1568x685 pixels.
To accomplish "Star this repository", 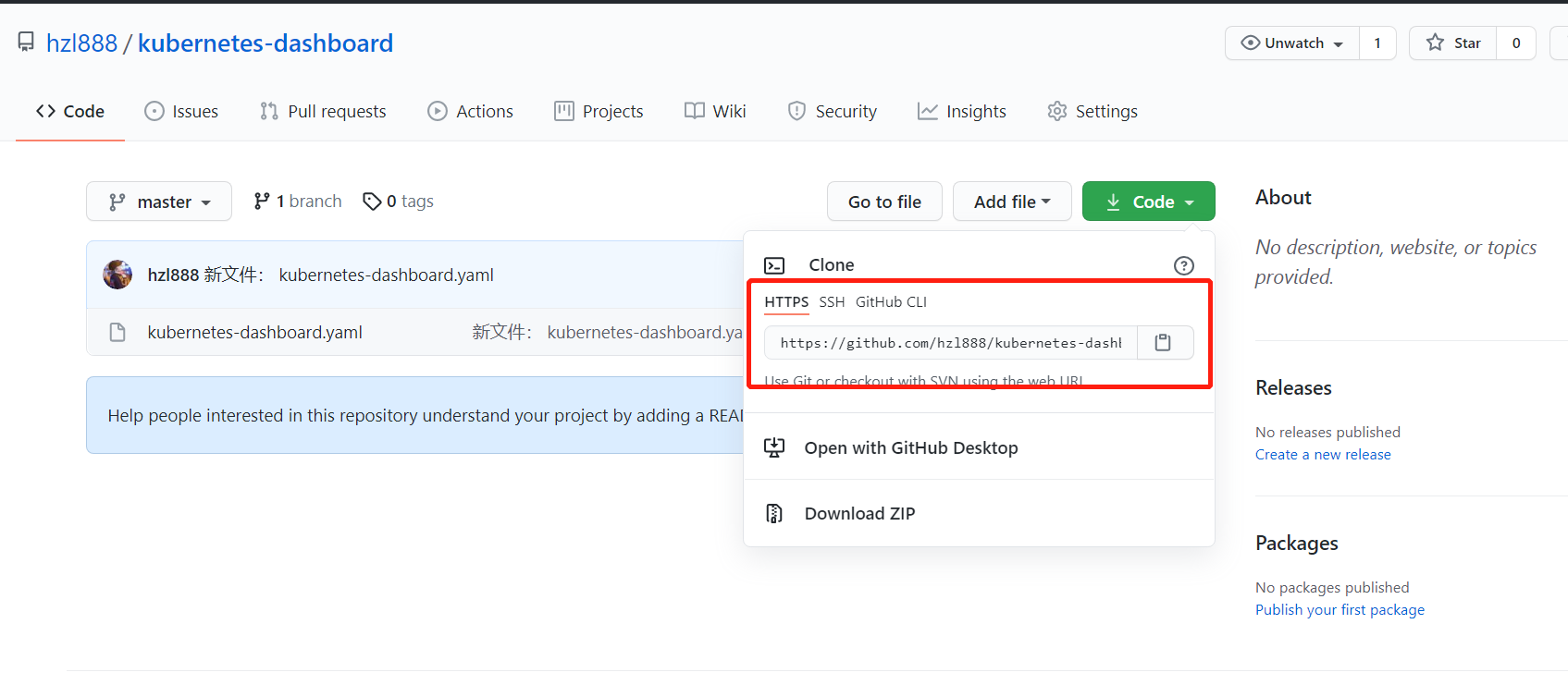I will click(x=1453, y=43).
